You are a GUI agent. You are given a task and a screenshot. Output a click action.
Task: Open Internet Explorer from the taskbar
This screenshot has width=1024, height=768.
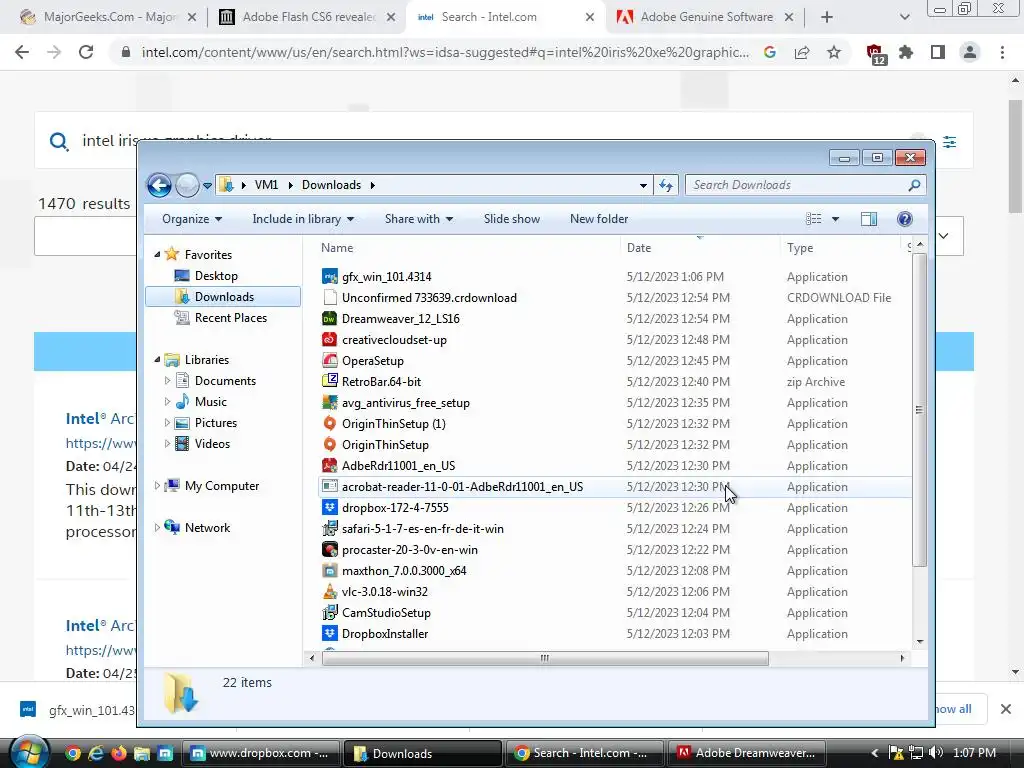tap(96, 753)
